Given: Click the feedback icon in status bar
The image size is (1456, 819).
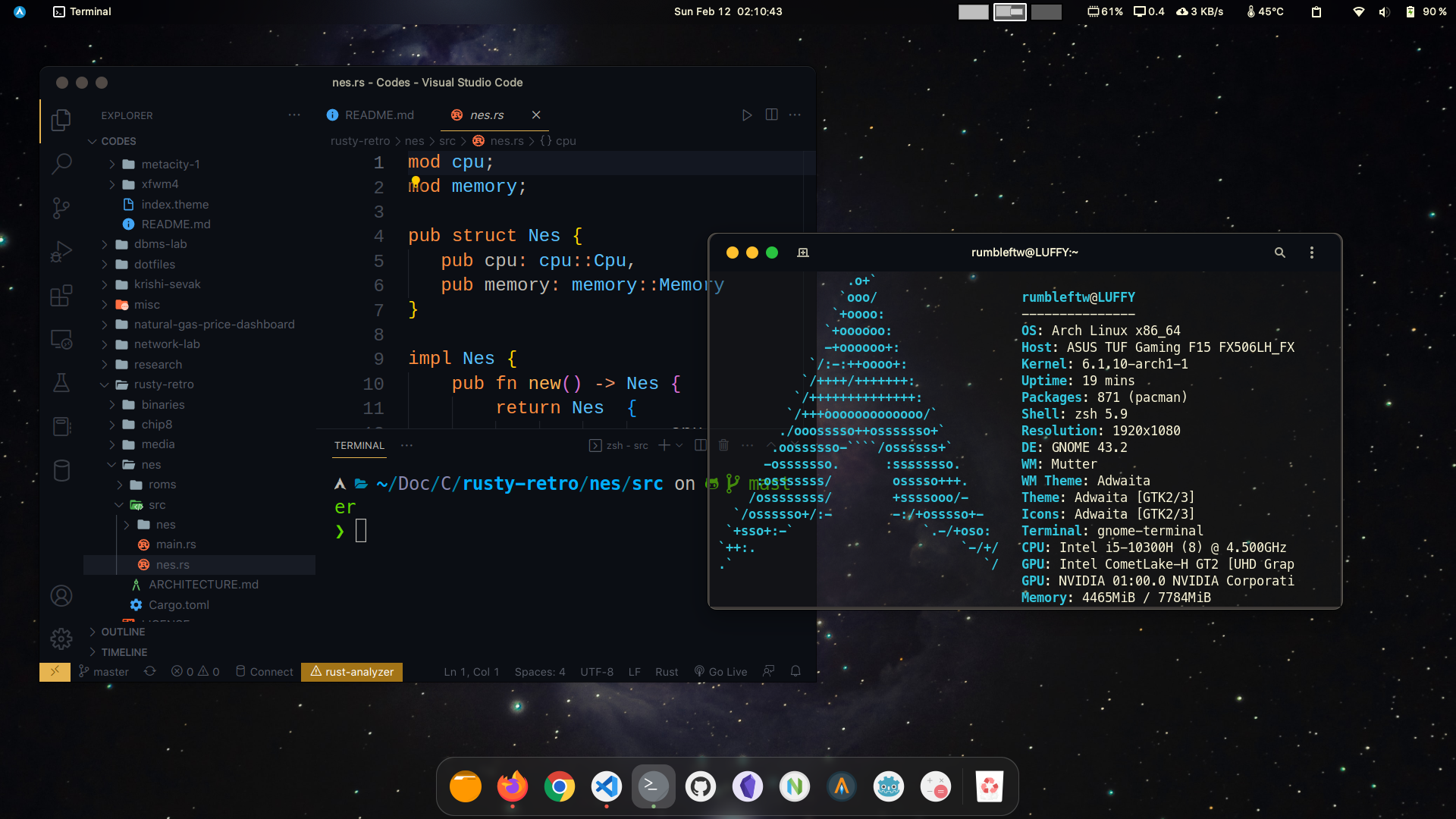Looking at the screenshot, I should [769, 672].
